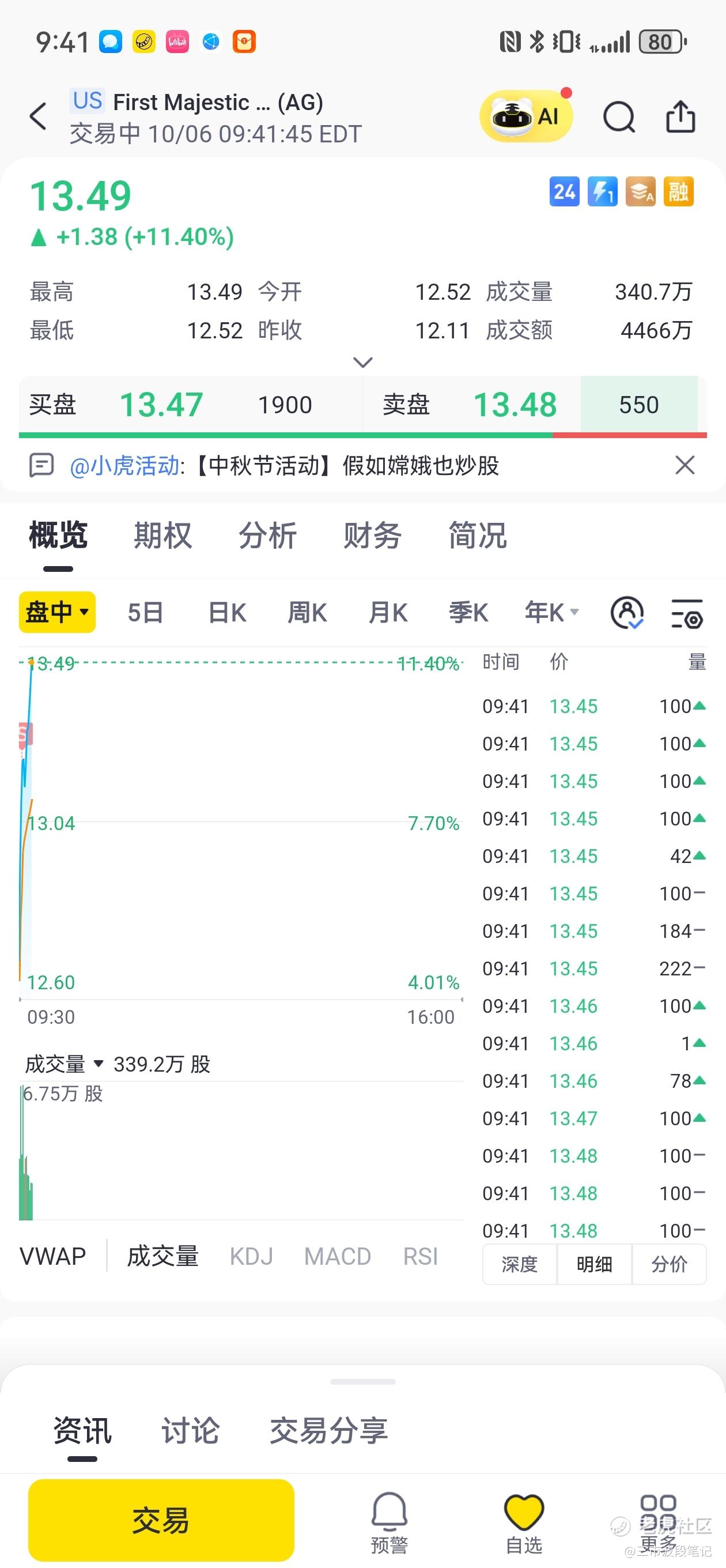The height and width of the screenshot is (1568, 726).
Task: Open the 成交量 indicator dropdown
Action: 64,1064
